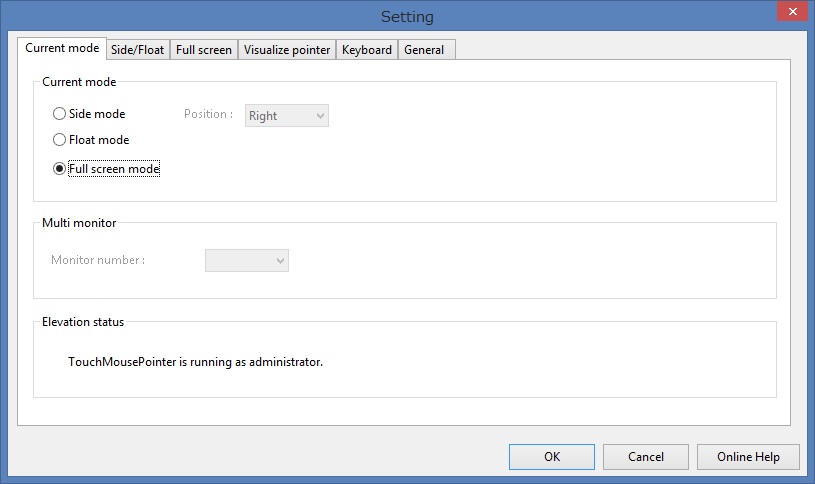Open the Side/Float tab
This screenshot has width=815, height=484.
pyautogui.click(x=137, y=50)
